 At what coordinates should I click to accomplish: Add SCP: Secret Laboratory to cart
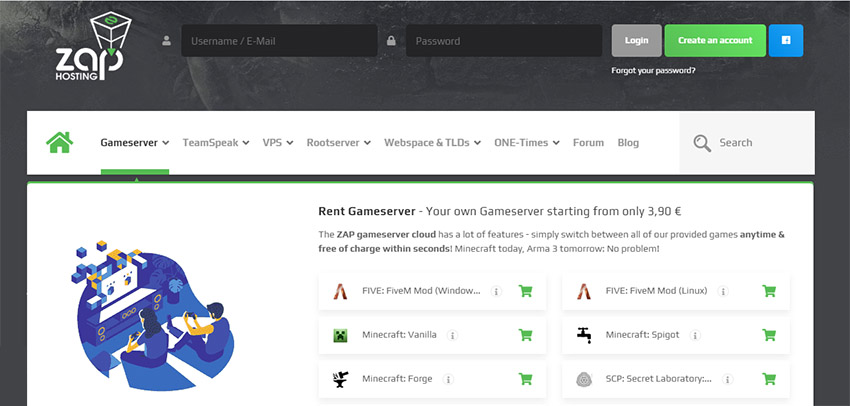(769, 379)
